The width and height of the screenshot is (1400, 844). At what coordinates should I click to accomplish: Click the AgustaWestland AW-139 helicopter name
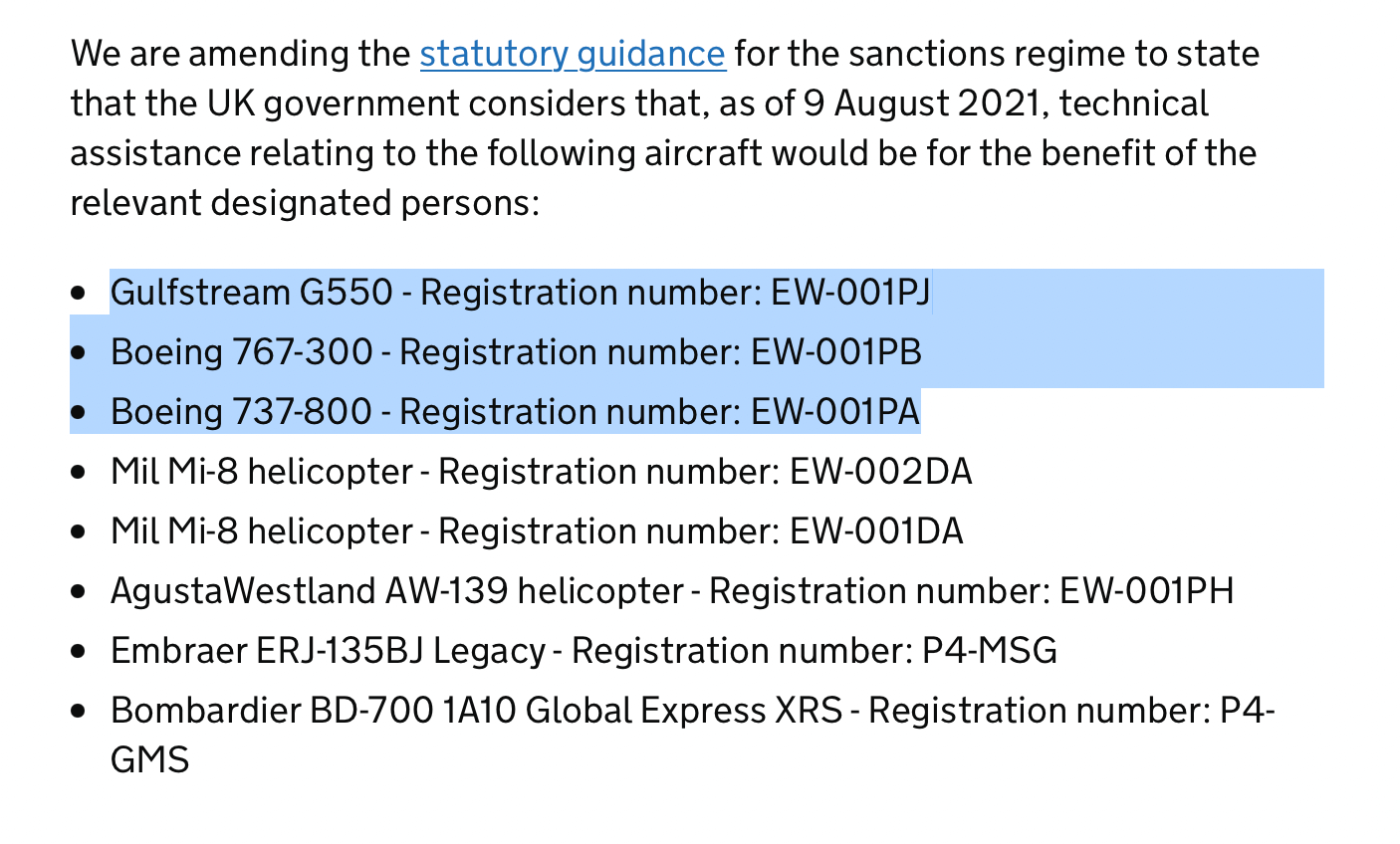(x=396, y=591)
